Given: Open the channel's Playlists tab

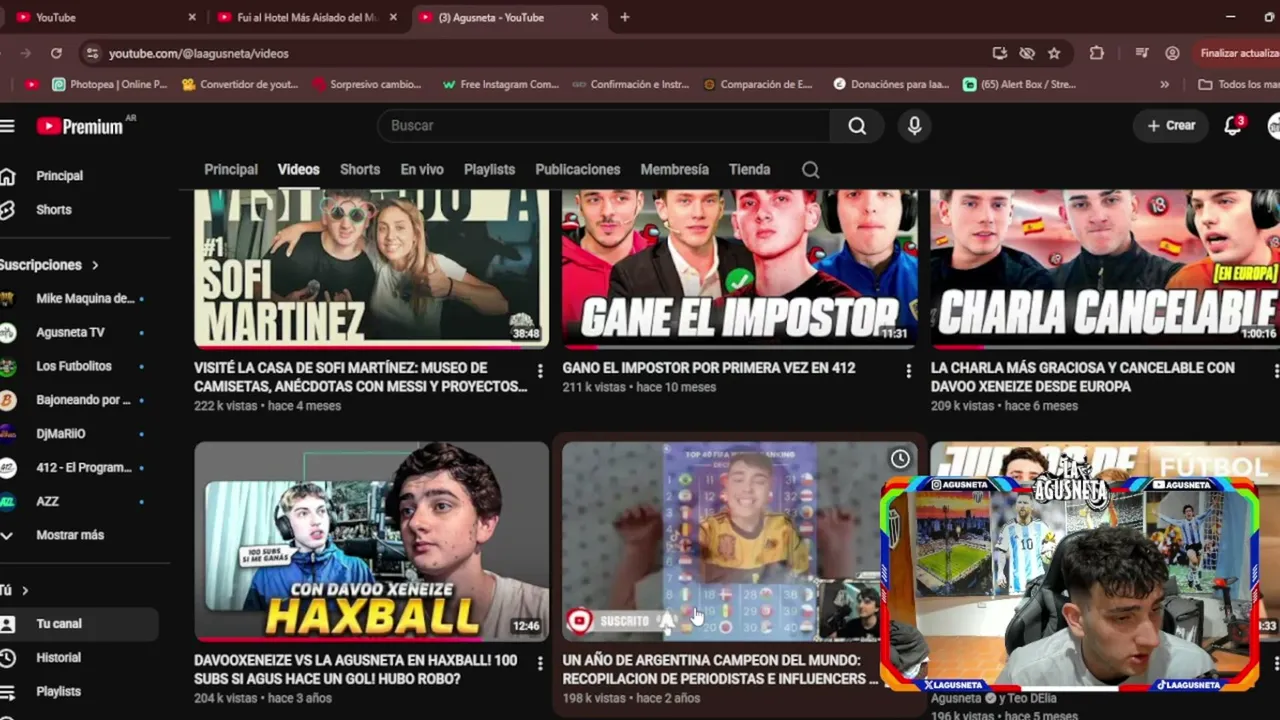Looking at the screenshot, I should [x=490, y=170].
